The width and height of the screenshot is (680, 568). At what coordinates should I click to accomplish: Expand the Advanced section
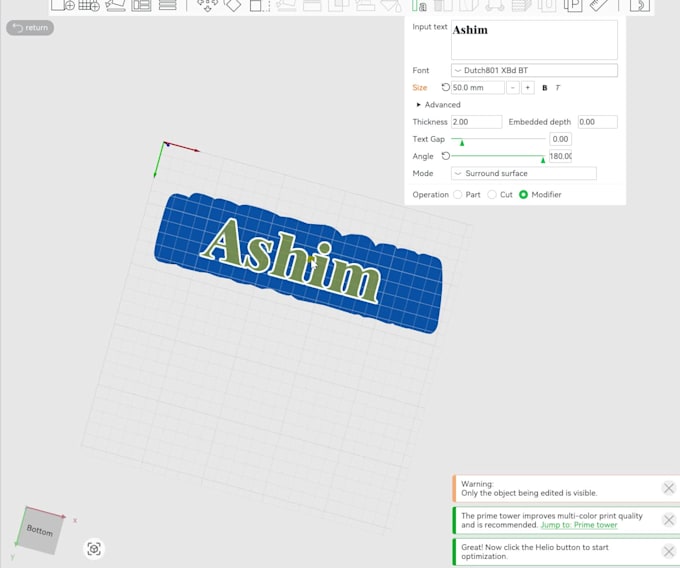pyautogui.click(x=438, y=104)
